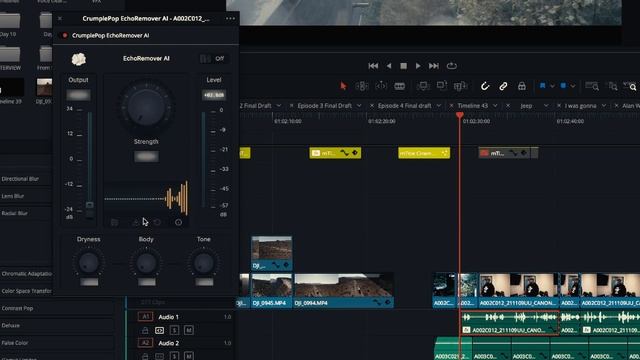640x360 pixels.
Task: Click the Insert Clip toolbar icon
Action: [423, 86]
